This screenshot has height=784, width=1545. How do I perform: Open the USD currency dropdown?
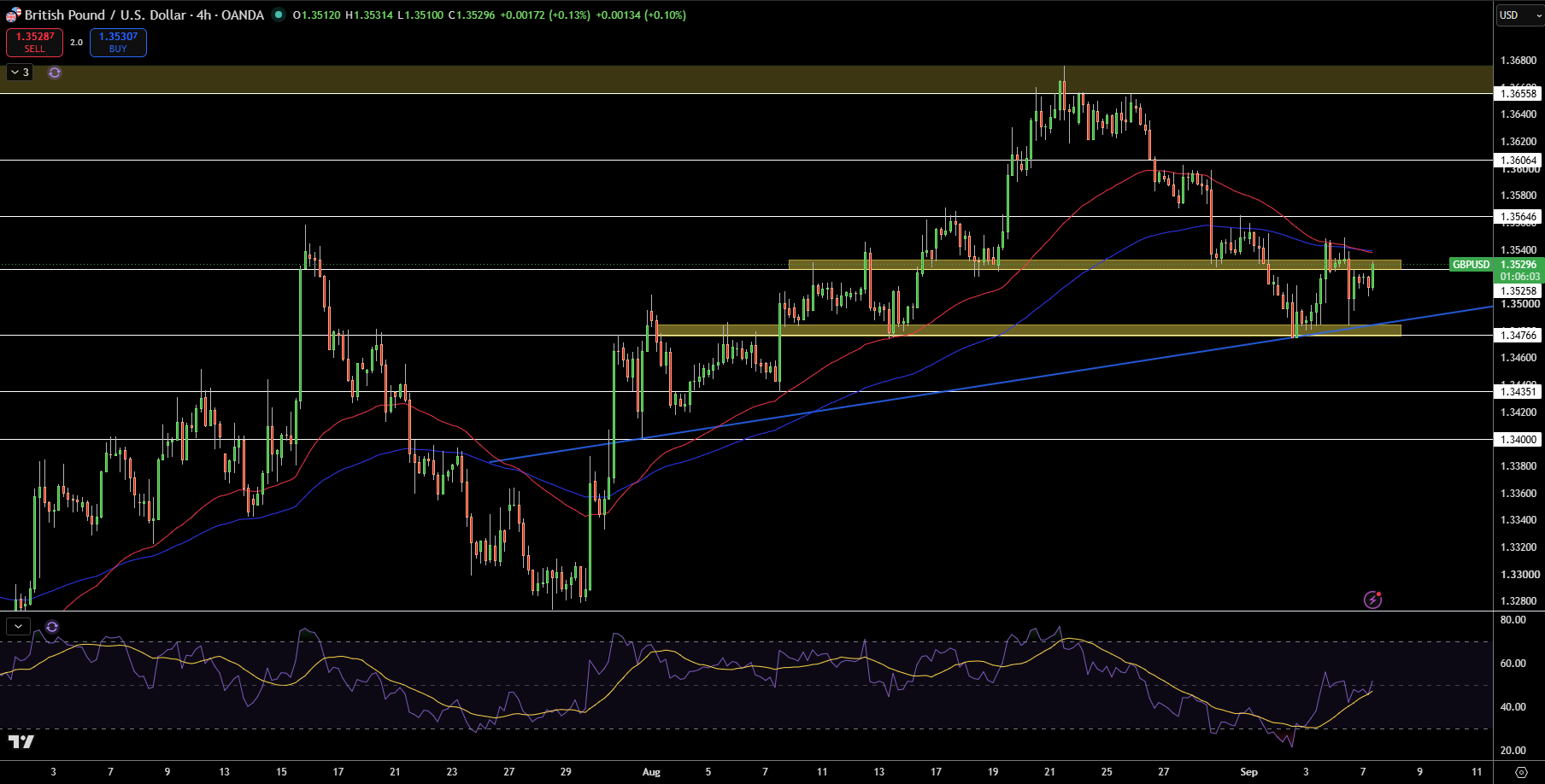(x=1519, y=15)
